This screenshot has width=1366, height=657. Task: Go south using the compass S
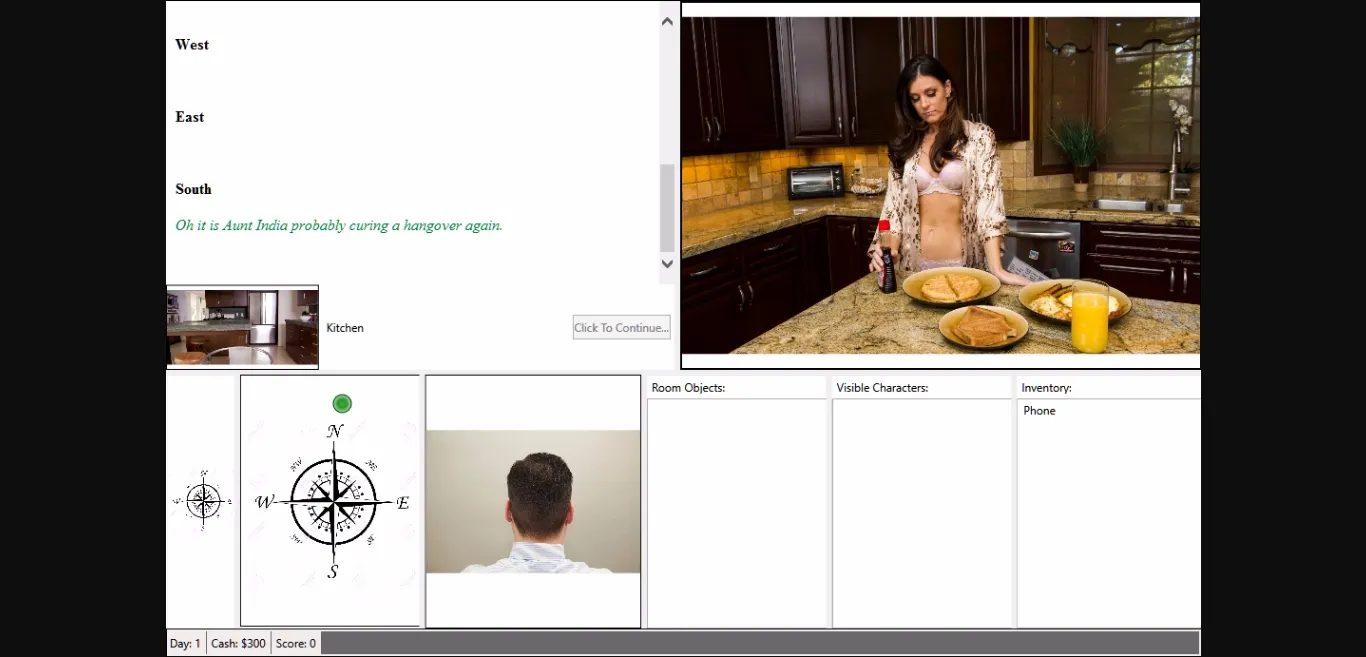[333, 572]
